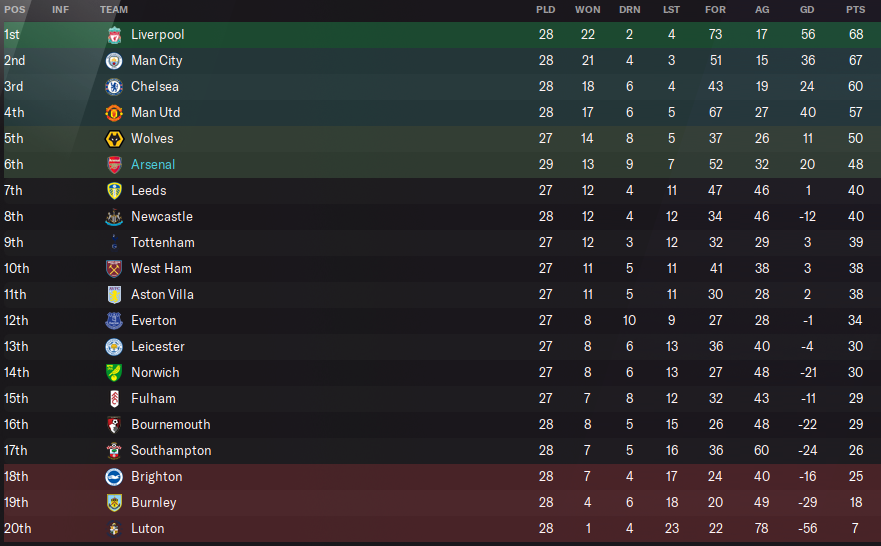Screen dimensions: 881x546
Task: Select the Brighton club badge
Action: click(x=114, y=477)
